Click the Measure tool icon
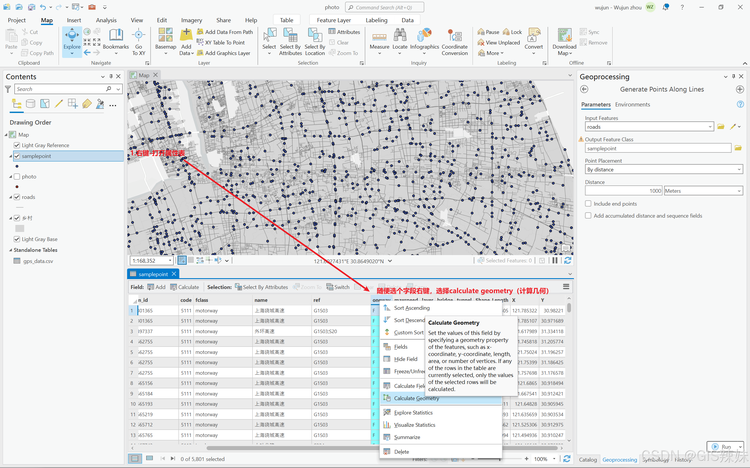750x468 pixels. tap(379, 39)
